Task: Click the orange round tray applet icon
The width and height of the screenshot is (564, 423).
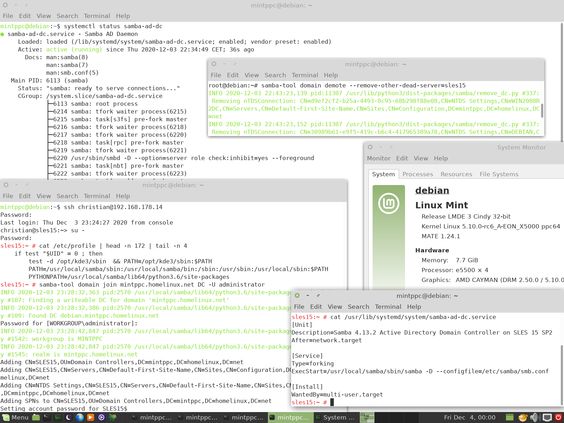Action: [523, 418]
